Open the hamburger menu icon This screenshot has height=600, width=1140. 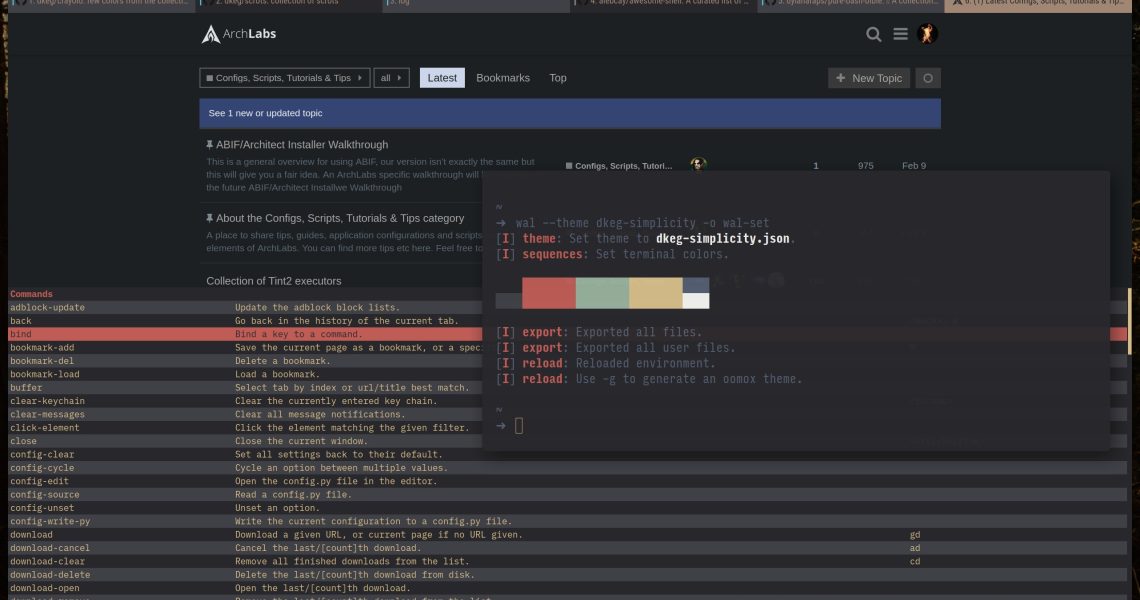(900, 34)
